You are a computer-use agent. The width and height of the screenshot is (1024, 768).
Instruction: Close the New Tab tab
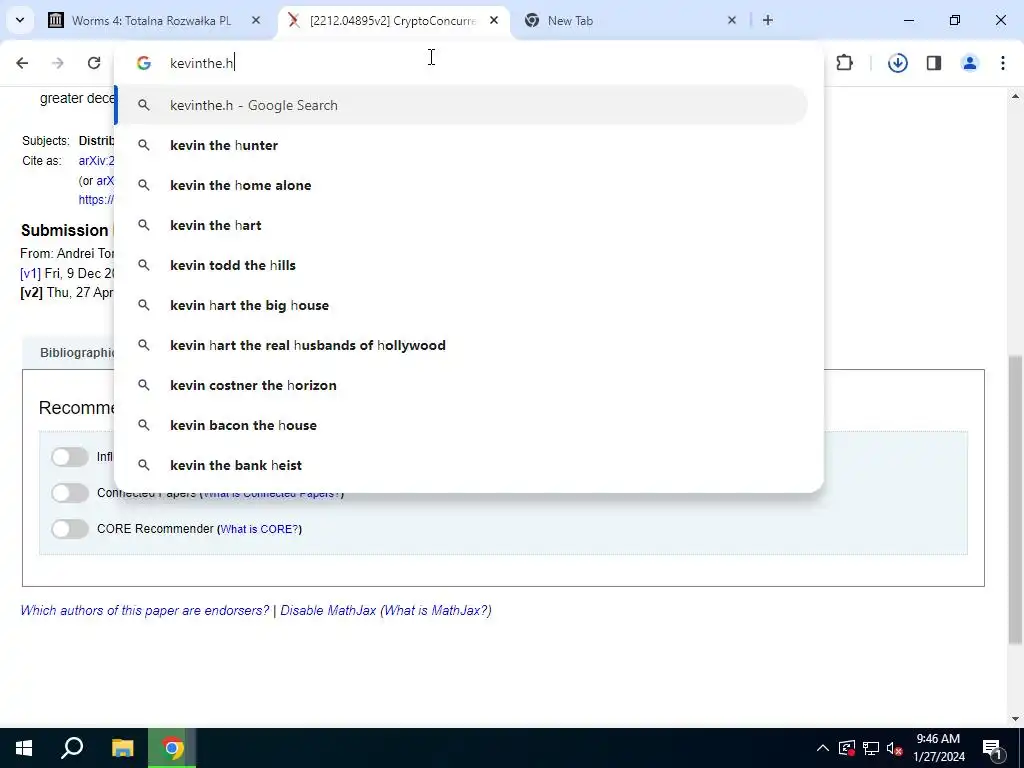click(x=732, y=20)
